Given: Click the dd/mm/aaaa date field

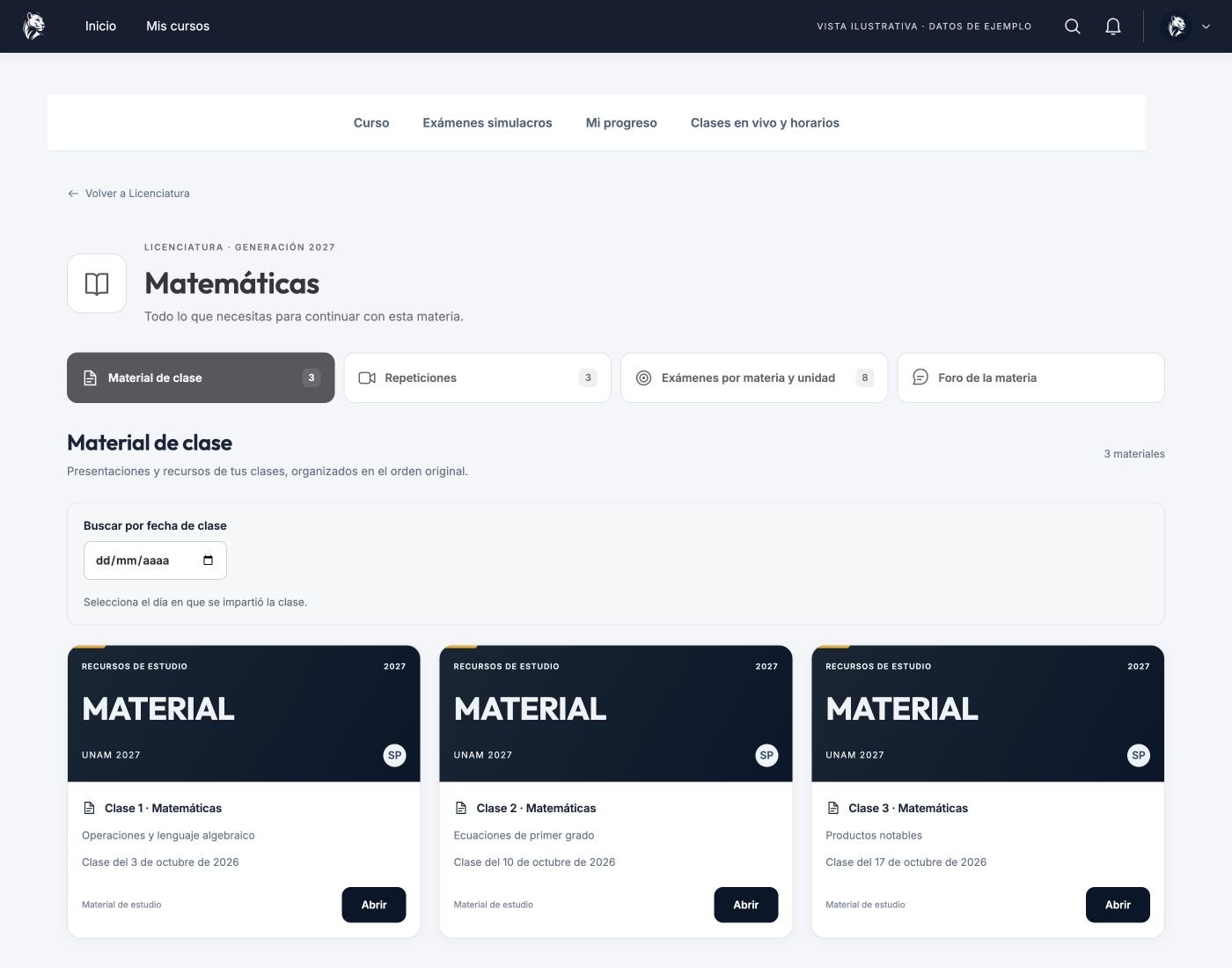Looking at the screenshot, I should pyautogui.click(x=155, y=561).
